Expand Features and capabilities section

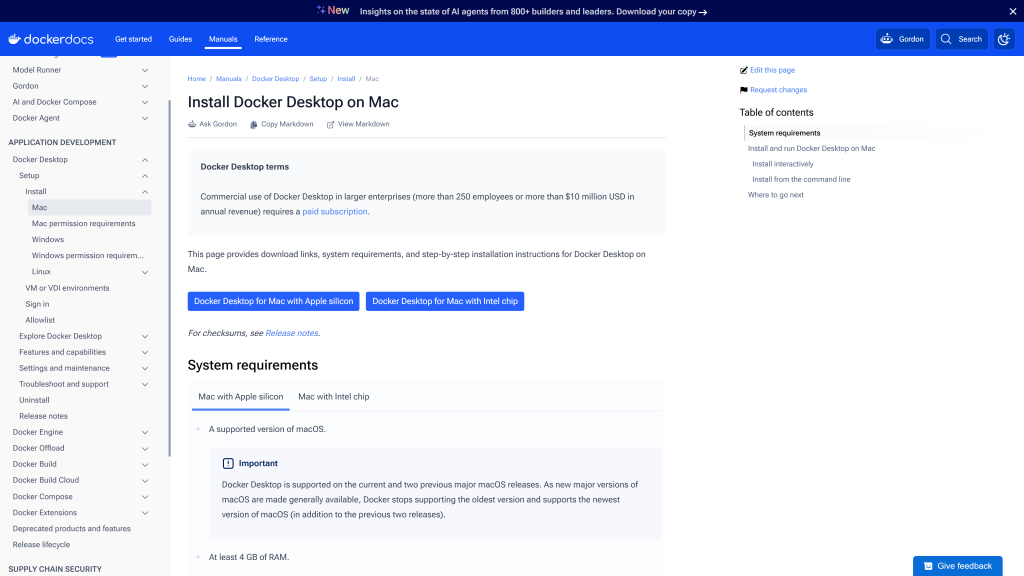point(145,352)
